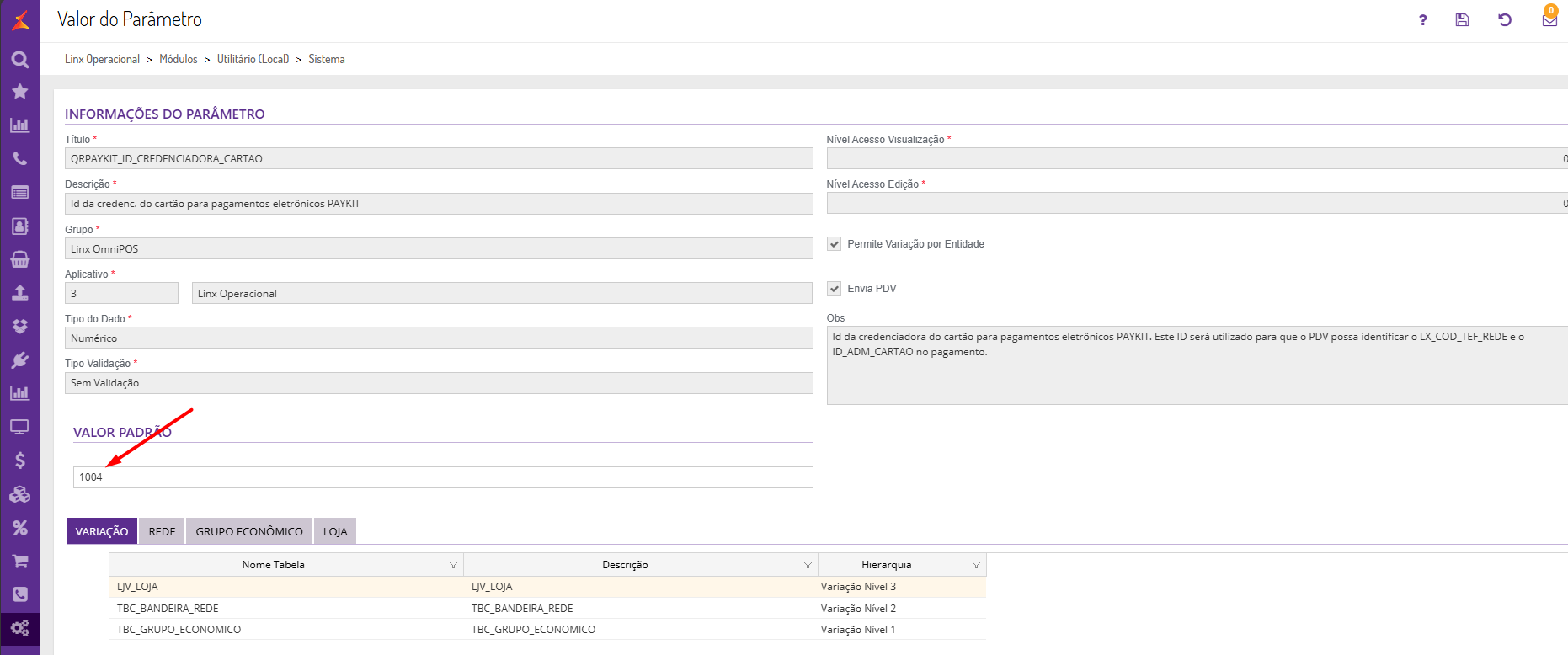Screen dimensions: 1568x655
Task: Click the Valor Padrão input field
Action: [442, 477]
